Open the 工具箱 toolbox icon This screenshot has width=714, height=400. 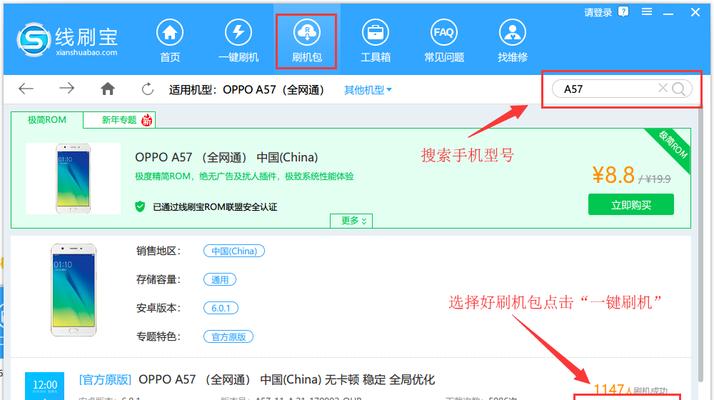[375, 33]
